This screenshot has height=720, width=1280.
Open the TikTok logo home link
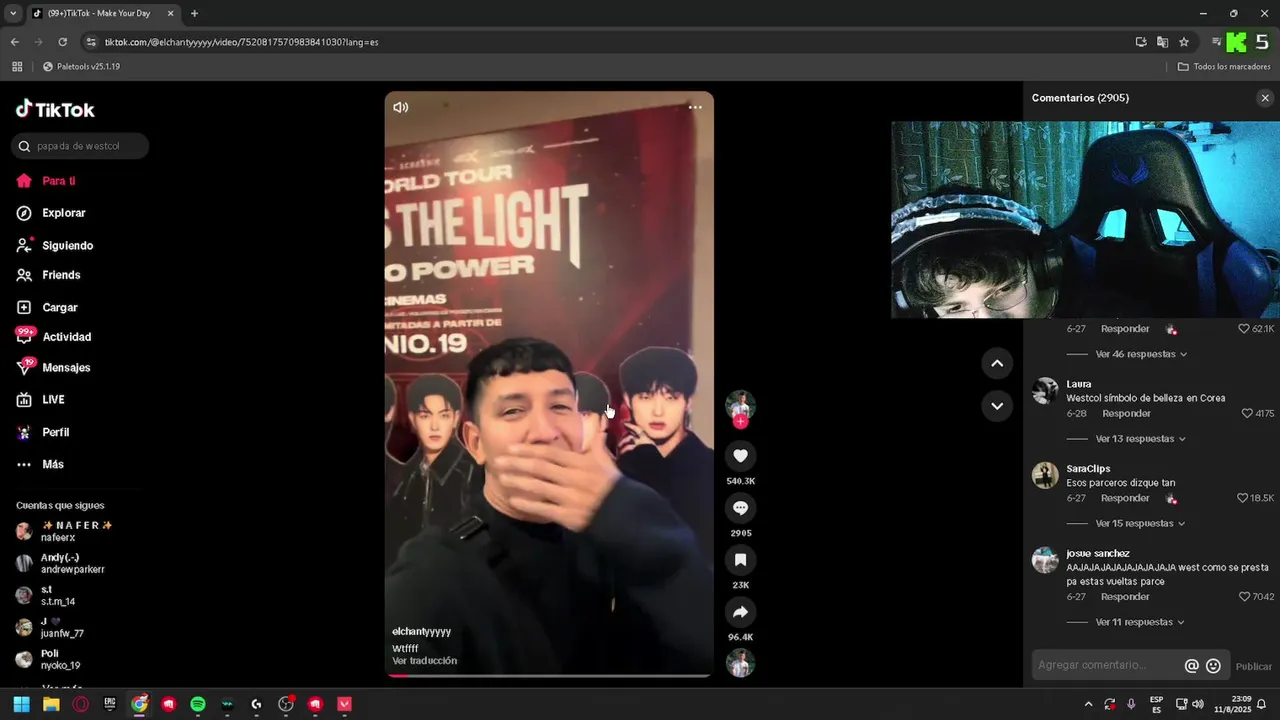55,109
